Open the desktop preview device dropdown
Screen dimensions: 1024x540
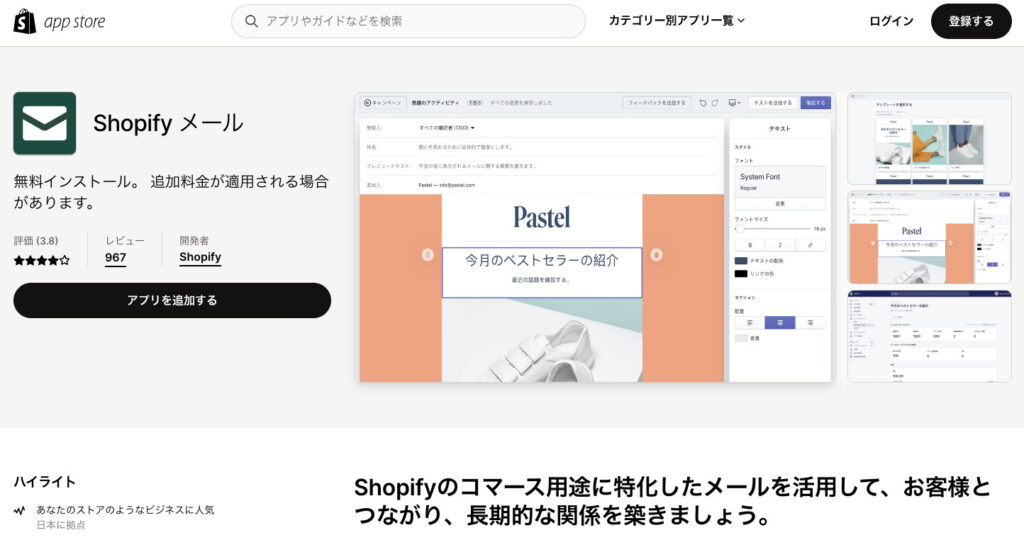(735, 103)
